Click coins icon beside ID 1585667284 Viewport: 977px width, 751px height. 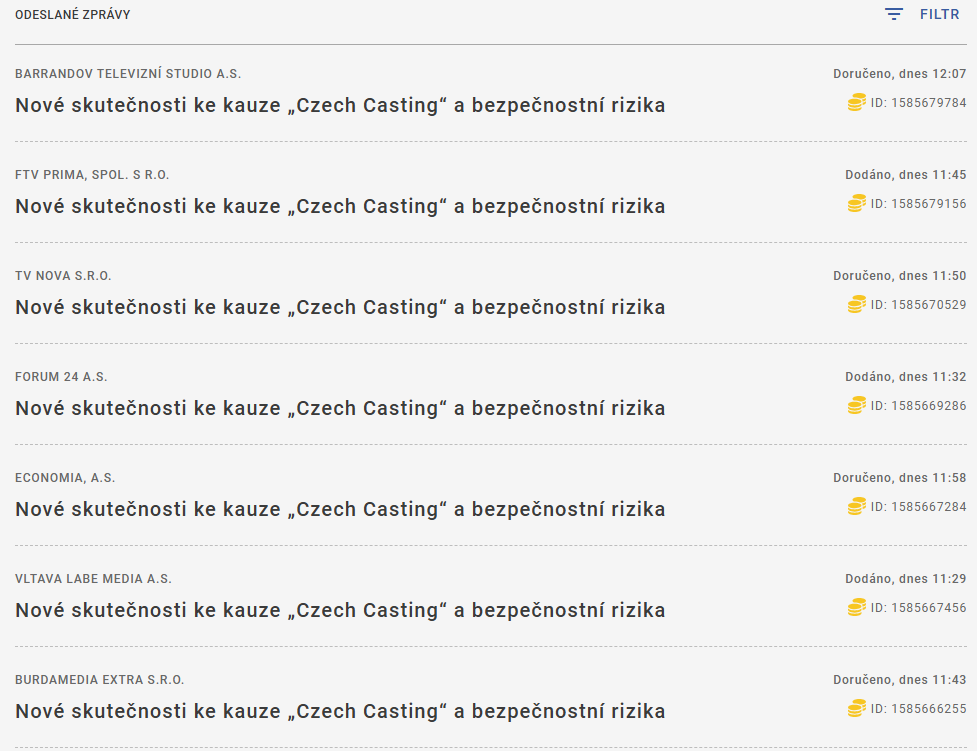(856, 506)
